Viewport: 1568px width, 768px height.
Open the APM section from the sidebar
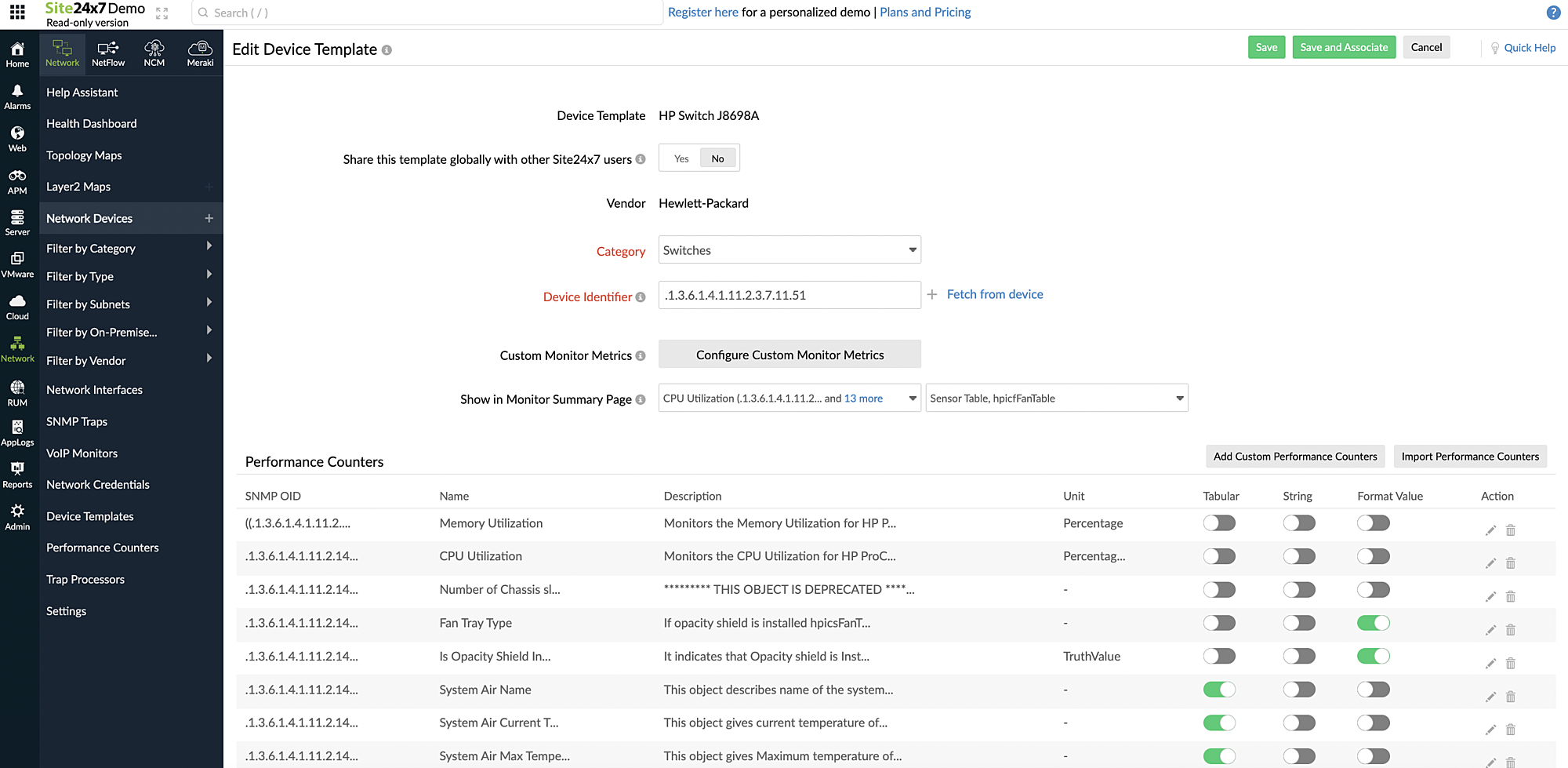[x=16, y=180]
